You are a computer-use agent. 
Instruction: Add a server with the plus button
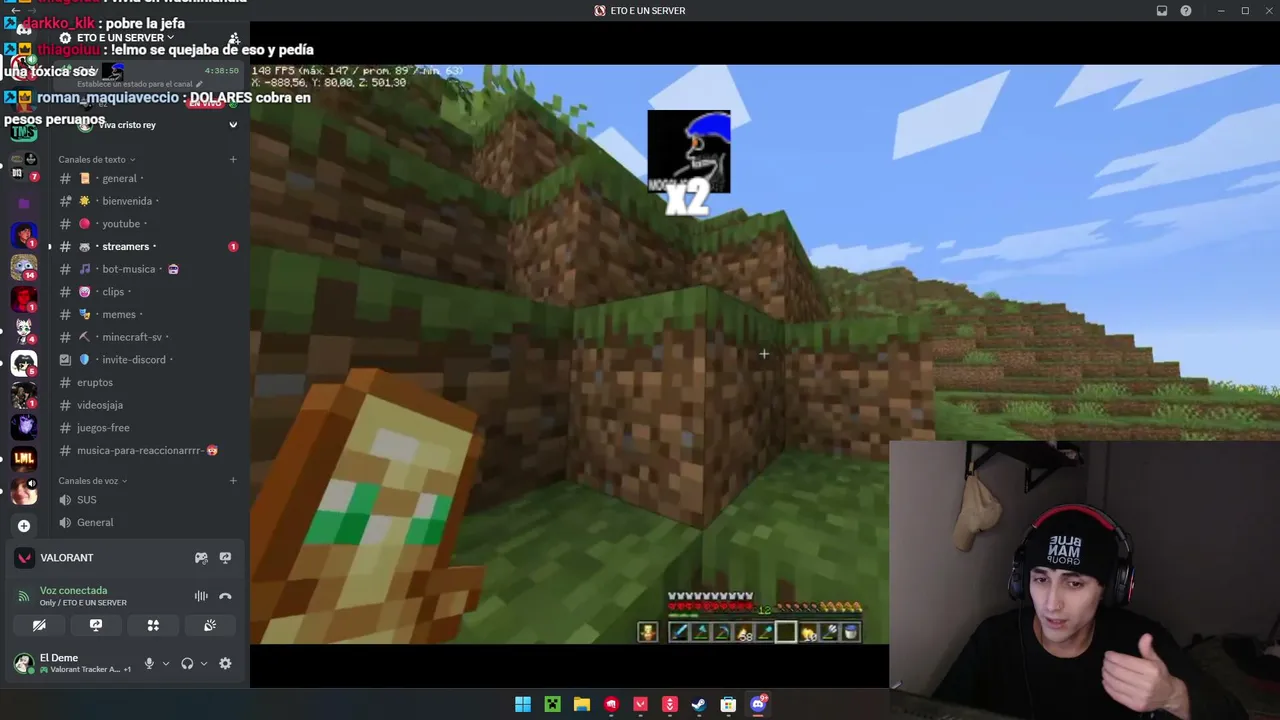click(x=24, y=526)
